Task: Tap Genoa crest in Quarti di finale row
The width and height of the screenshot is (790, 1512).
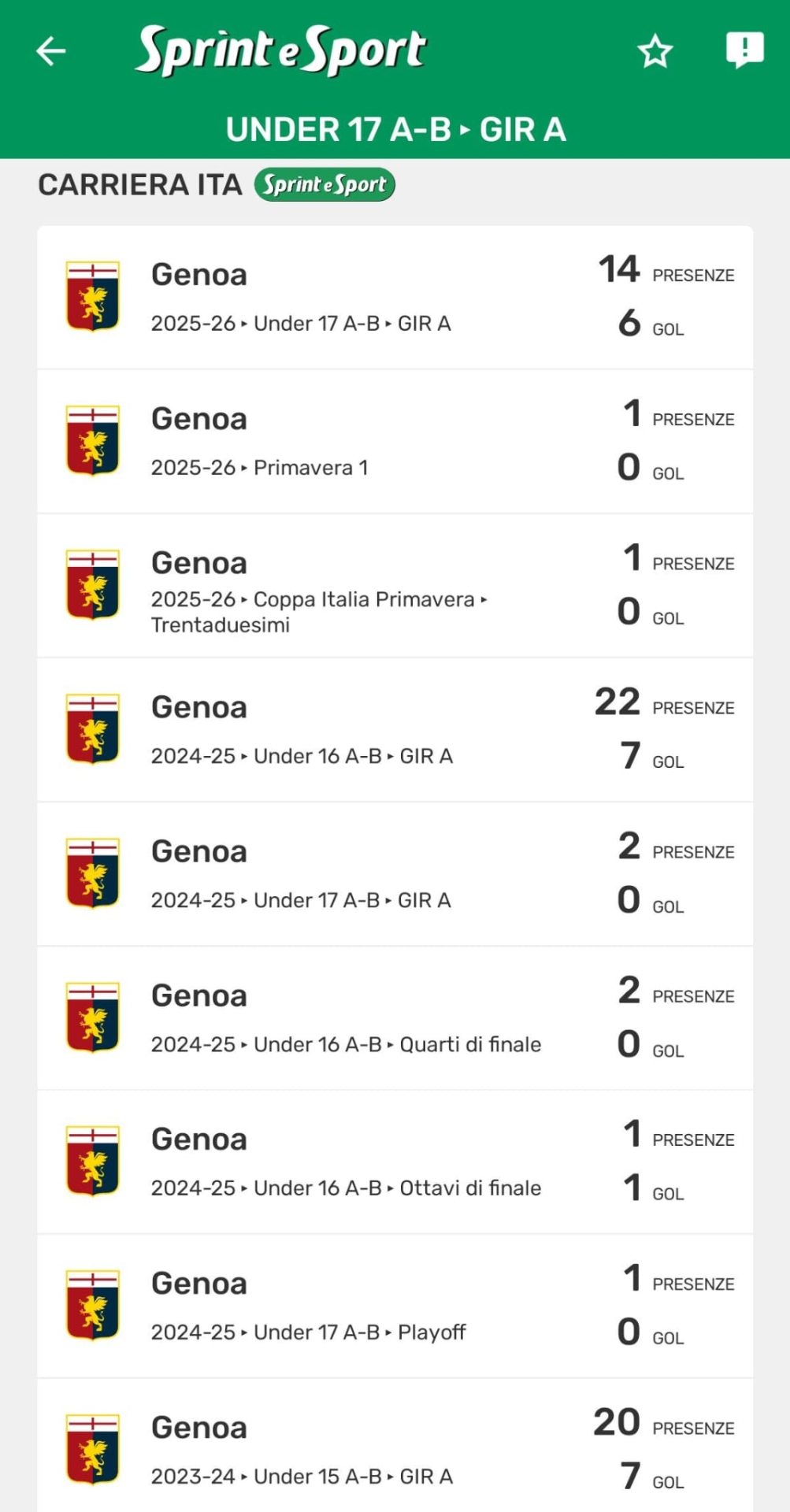Action: tap(93, 1017)
